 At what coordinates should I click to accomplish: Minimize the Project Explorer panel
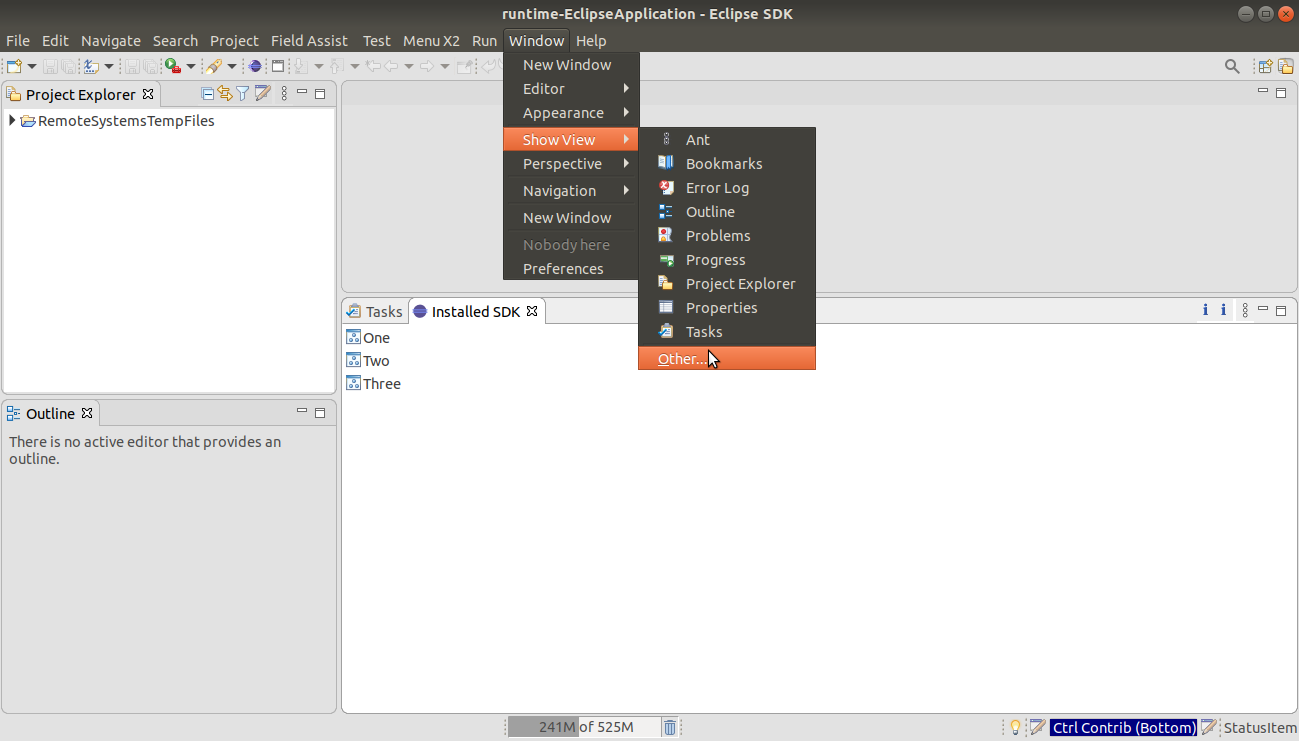302,92
